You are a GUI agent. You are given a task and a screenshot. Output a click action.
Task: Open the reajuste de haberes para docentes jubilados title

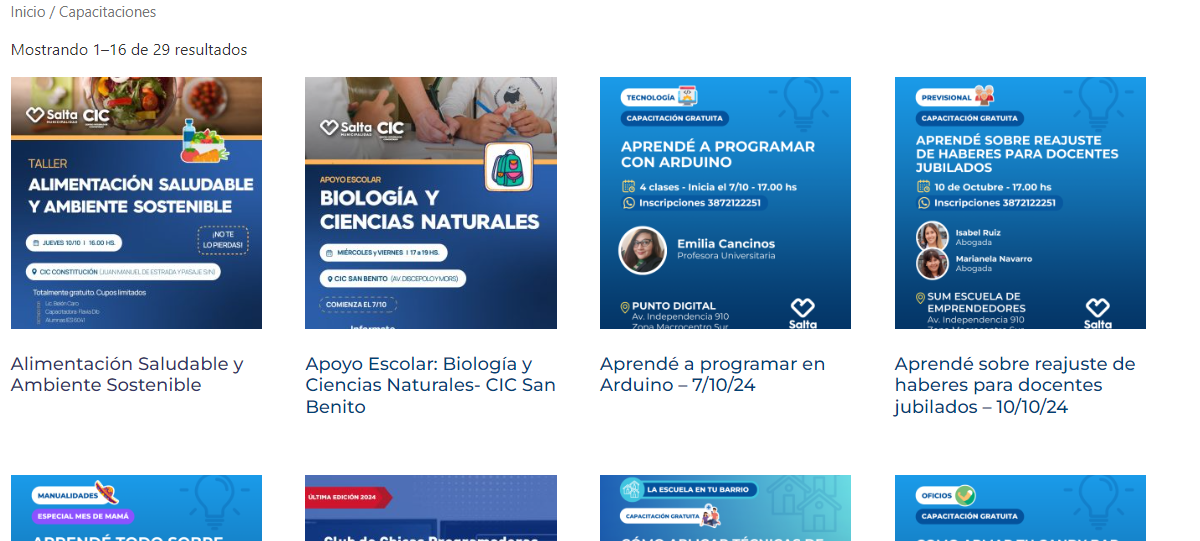click(1014, 385)
